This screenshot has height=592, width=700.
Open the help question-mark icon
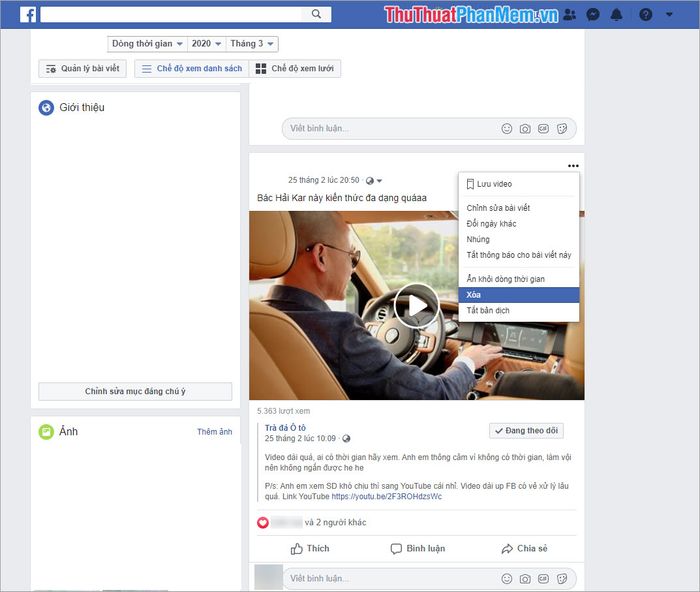[x=646, y=14]
